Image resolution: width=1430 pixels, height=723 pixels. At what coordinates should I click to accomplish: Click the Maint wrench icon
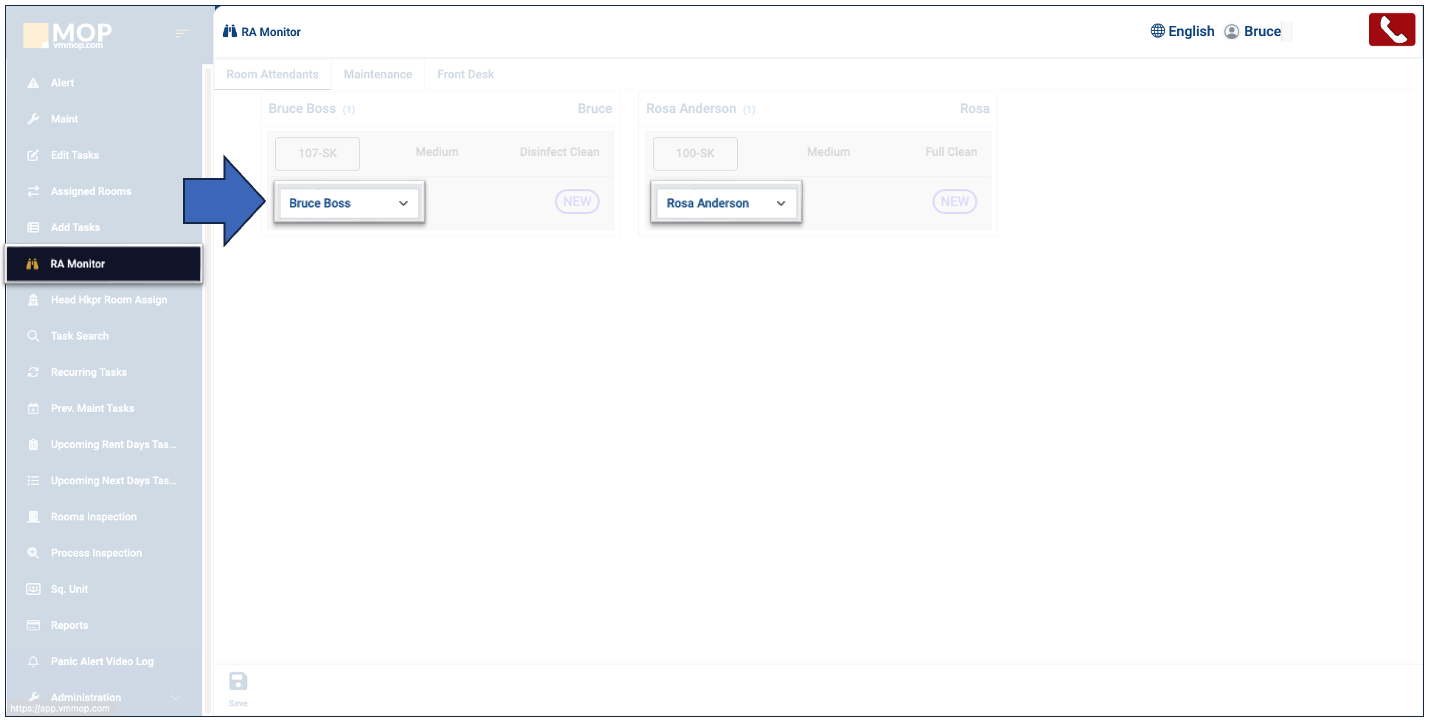coord(33,119)
